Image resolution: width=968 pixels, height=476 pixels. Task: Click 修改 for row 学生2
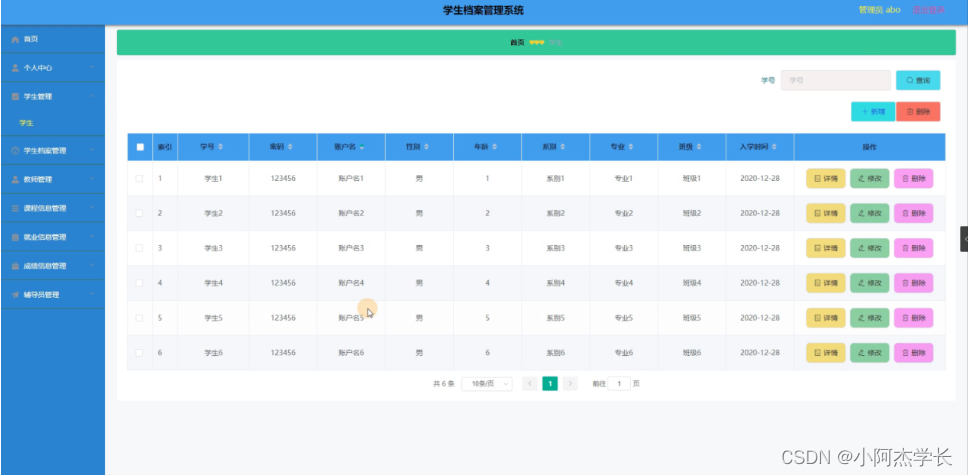pos(869,213)
